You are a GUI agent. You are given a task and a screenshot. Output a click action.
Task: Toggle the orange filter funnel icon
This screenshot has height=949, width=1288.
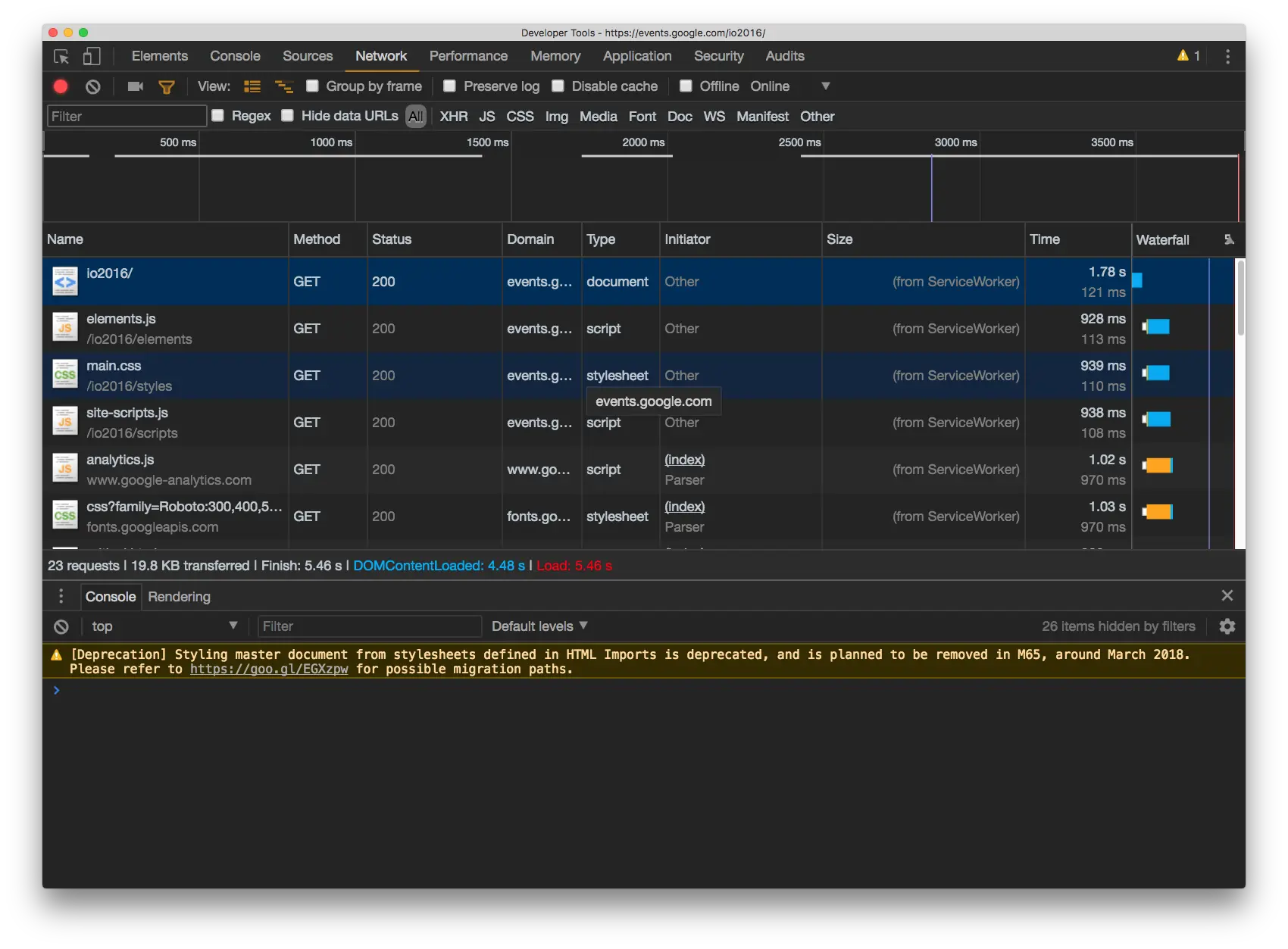pos(167,87)
